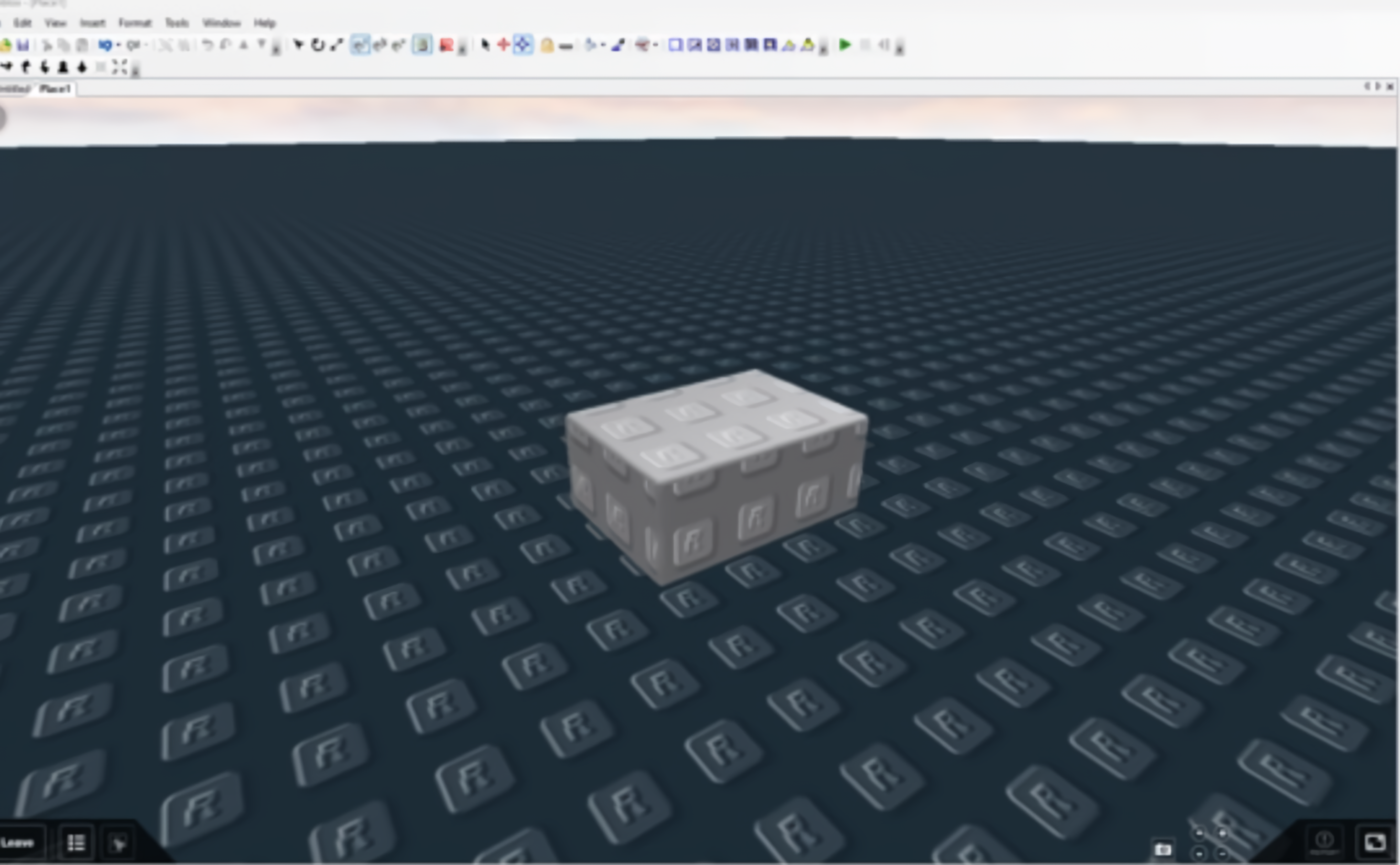Open the Tools menu
1400x865 pixels.
pyautogui.click(x=177, y=23)
